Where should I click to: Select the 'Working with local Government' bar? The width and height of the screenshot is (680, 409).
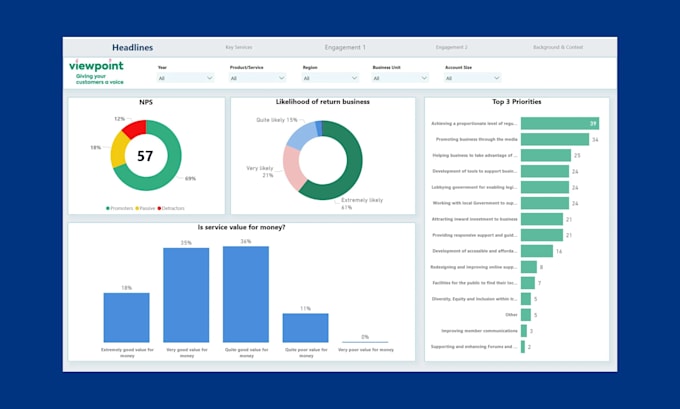pyautogui.click(x=545, y=203)
